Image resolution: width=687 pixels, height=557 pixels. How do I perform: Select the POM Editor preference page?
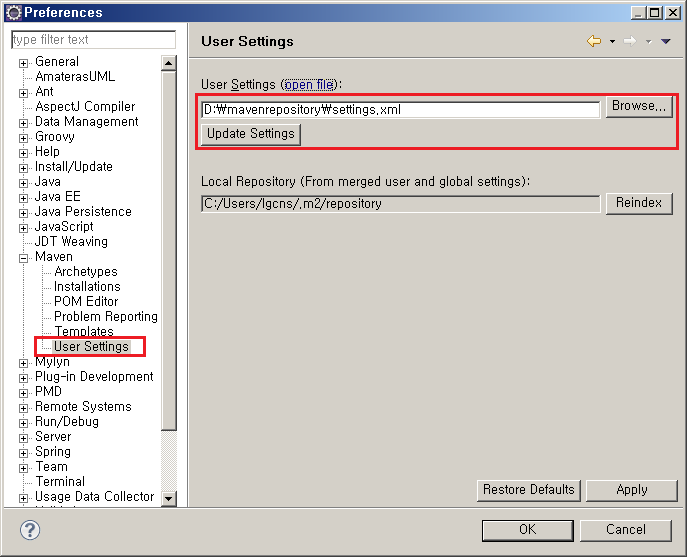click(x=86, y=301)
